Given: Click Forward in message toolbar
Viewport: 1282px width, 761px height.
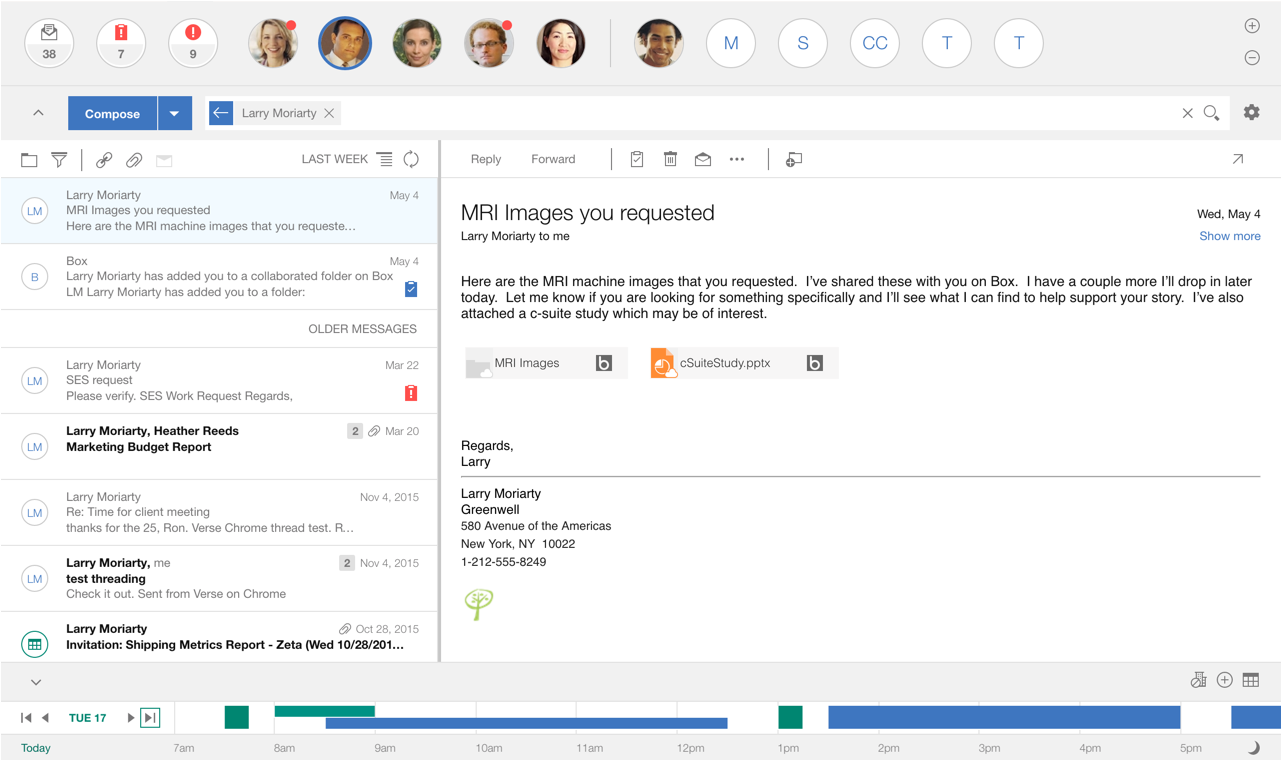Looking at the screenshot, I should pos(553,159).
